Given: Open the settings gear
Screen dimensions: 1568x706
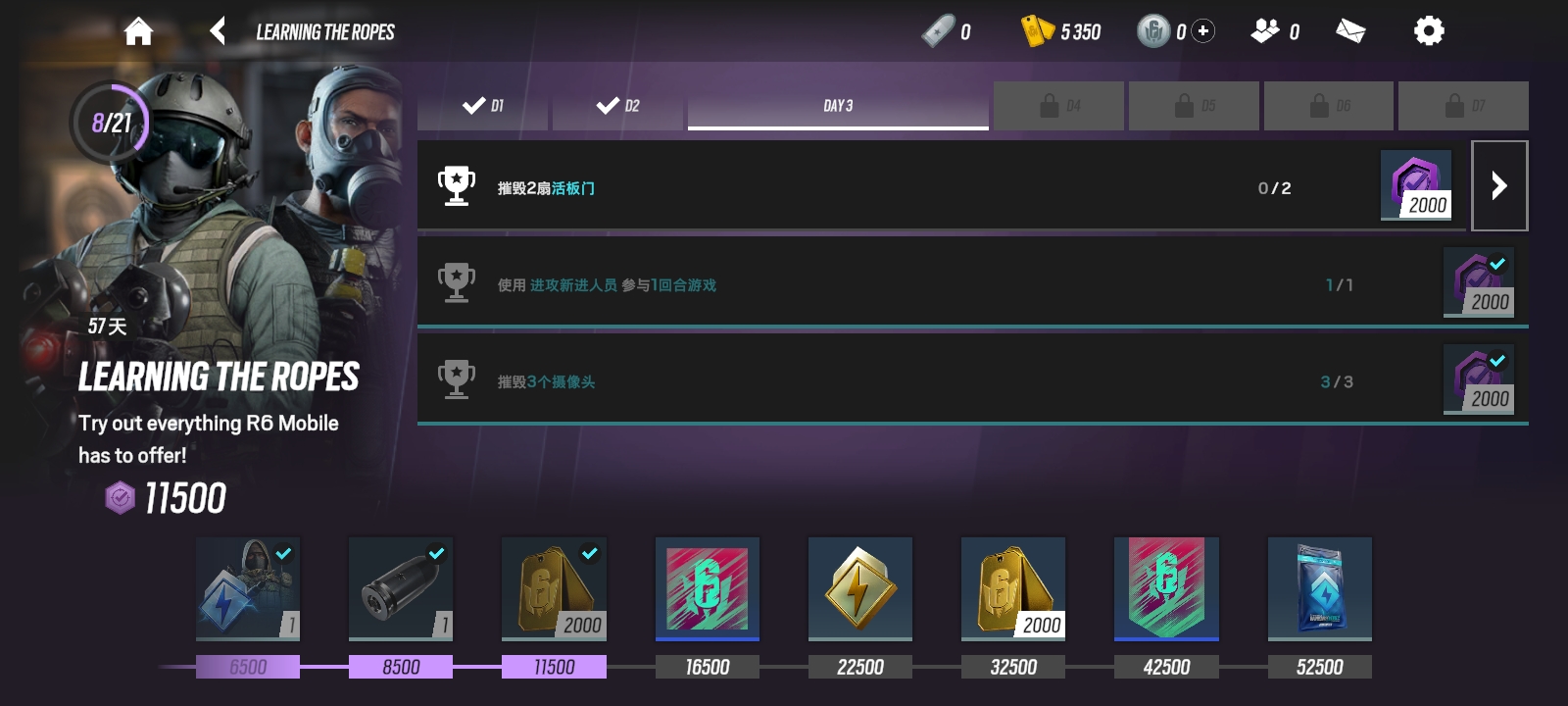Looking at the screenshot, I should point(1429,31).
